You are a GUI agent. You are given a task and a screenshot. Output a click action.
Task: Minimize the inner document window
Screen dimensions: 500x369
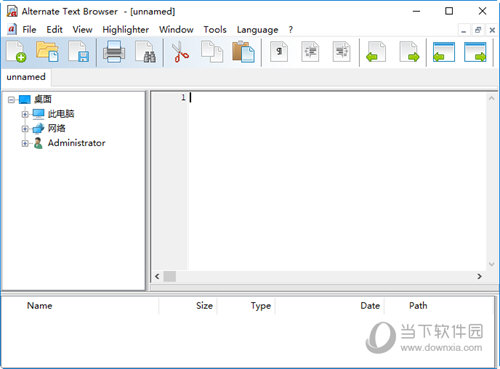click(x=463, y=30)
